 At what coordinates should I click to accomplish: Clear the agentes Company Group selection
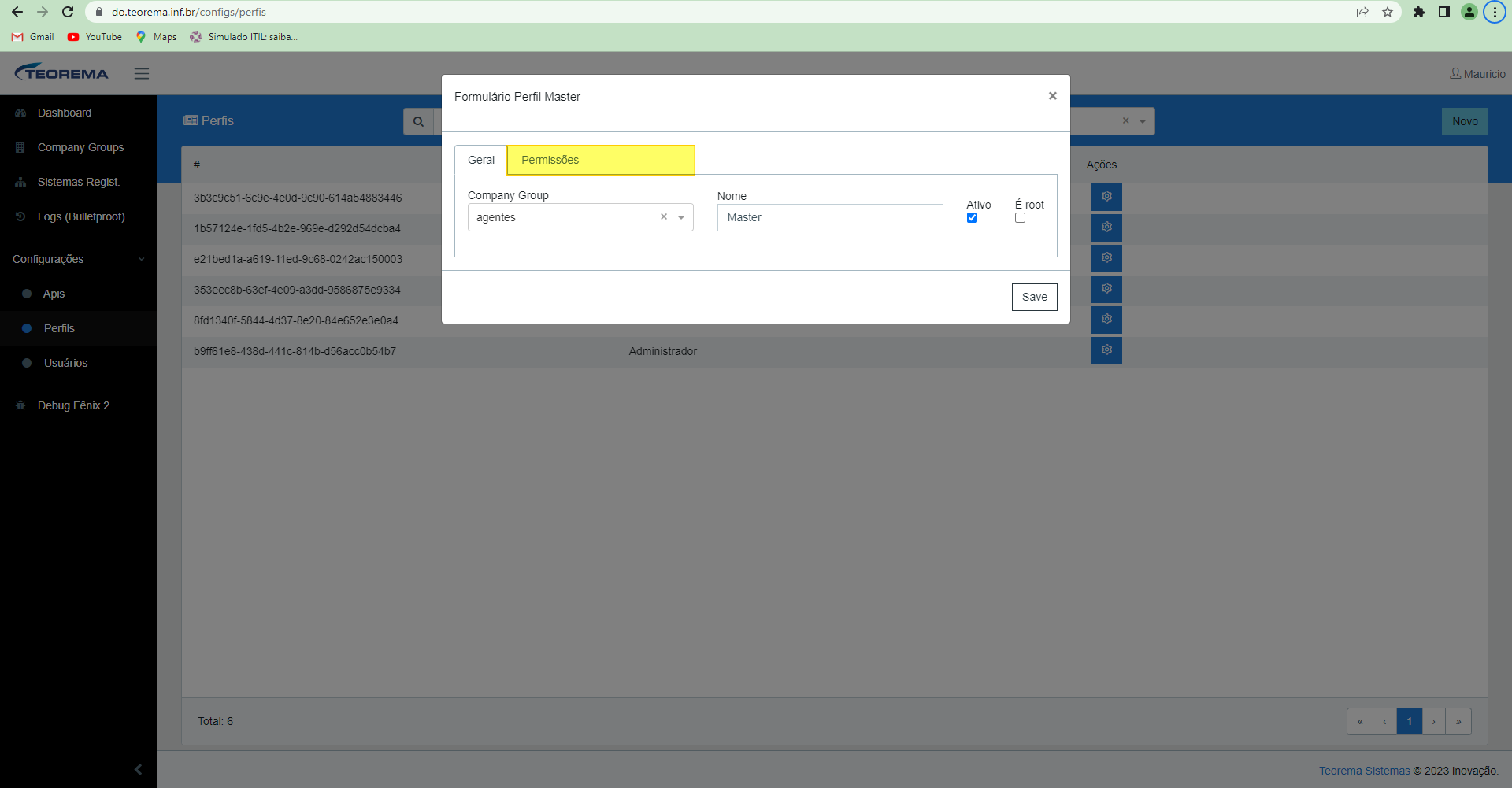click(x=664, y=216)
